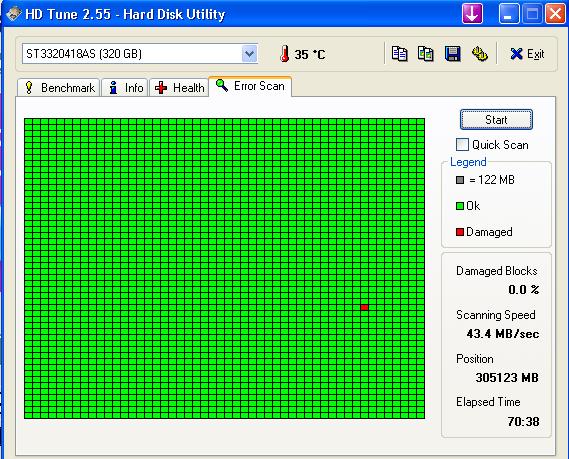The width and height of the screenshot is (569, 459).
Task: Click the copy text to clipboard icon
Action: 399,54
